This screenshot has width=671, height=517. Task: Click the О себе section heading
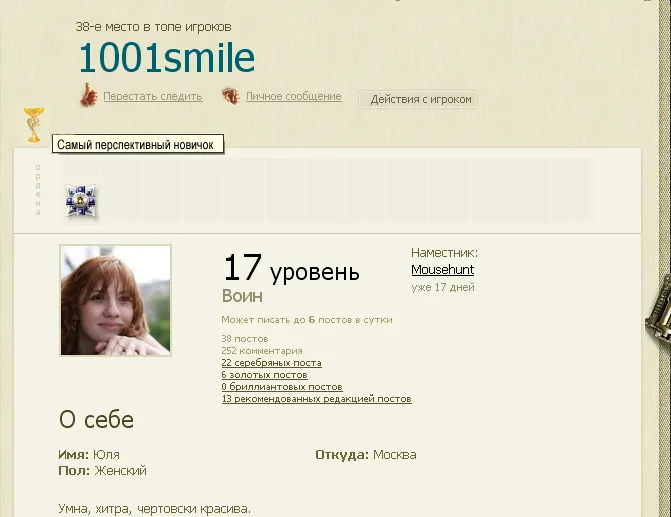point(96,420)
